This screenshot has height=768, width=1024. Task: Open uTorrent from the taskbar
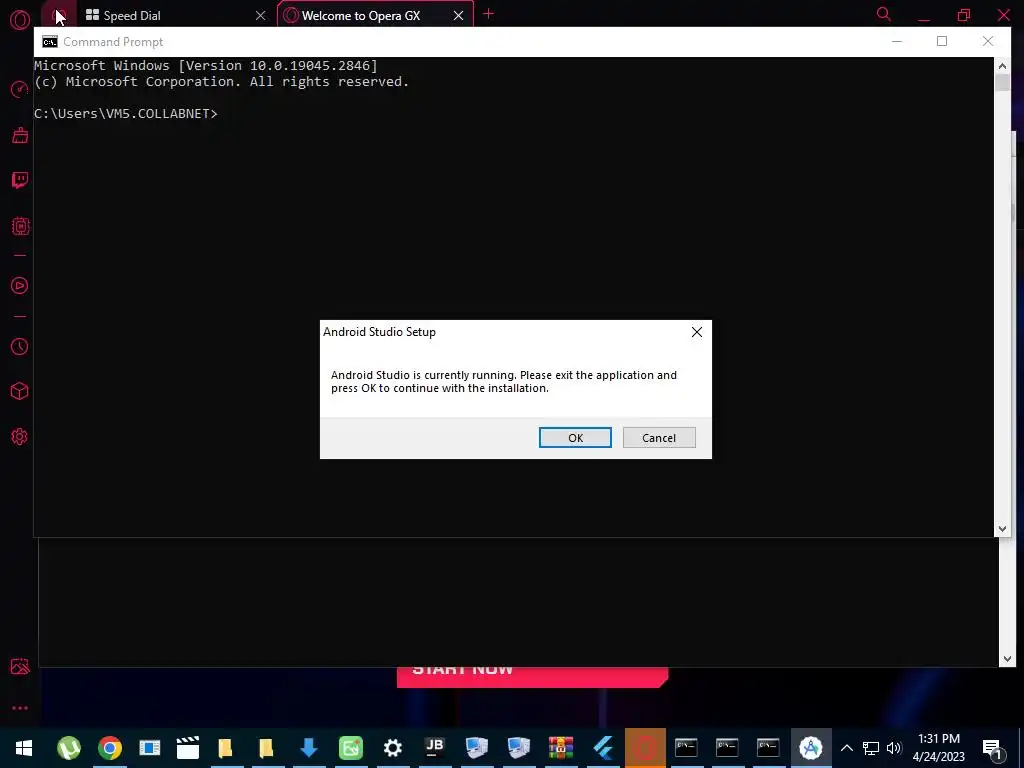pyautogui.click(x=69, y=748)
